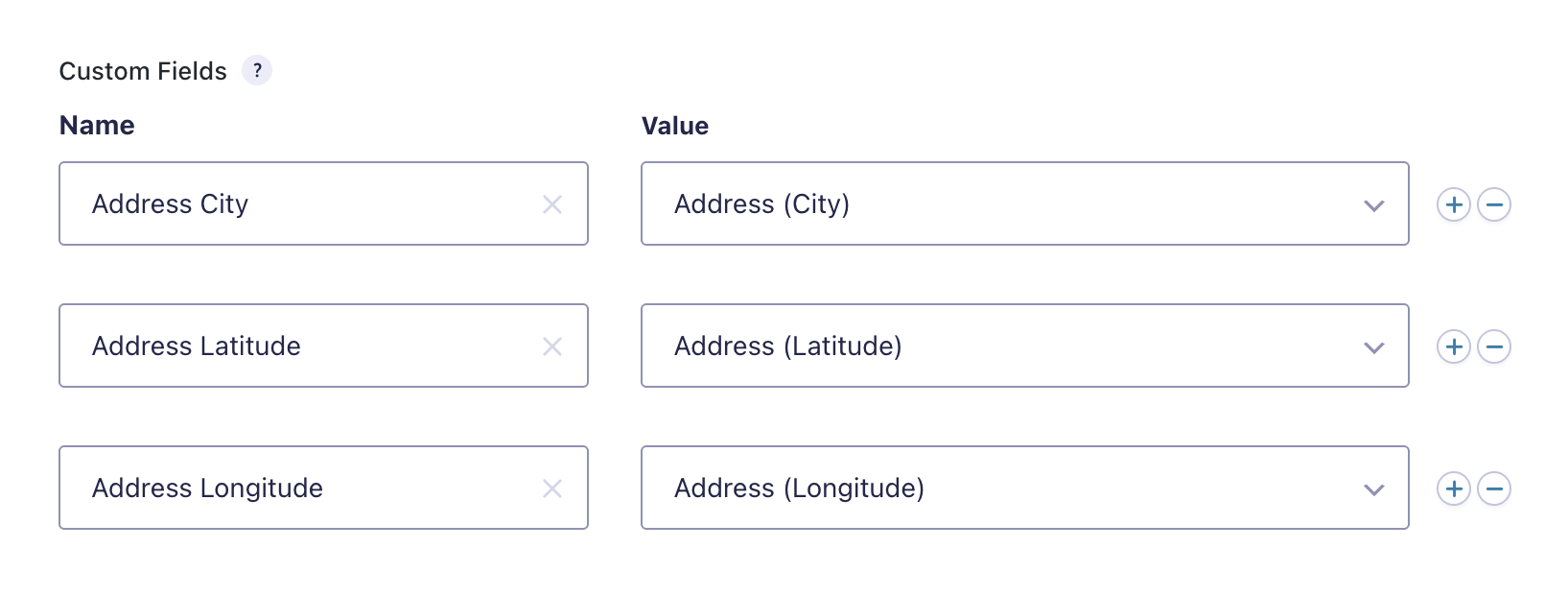Clear the Address Latitude name field
This screenshot has height=596, width=1568.
click(552, 346)
